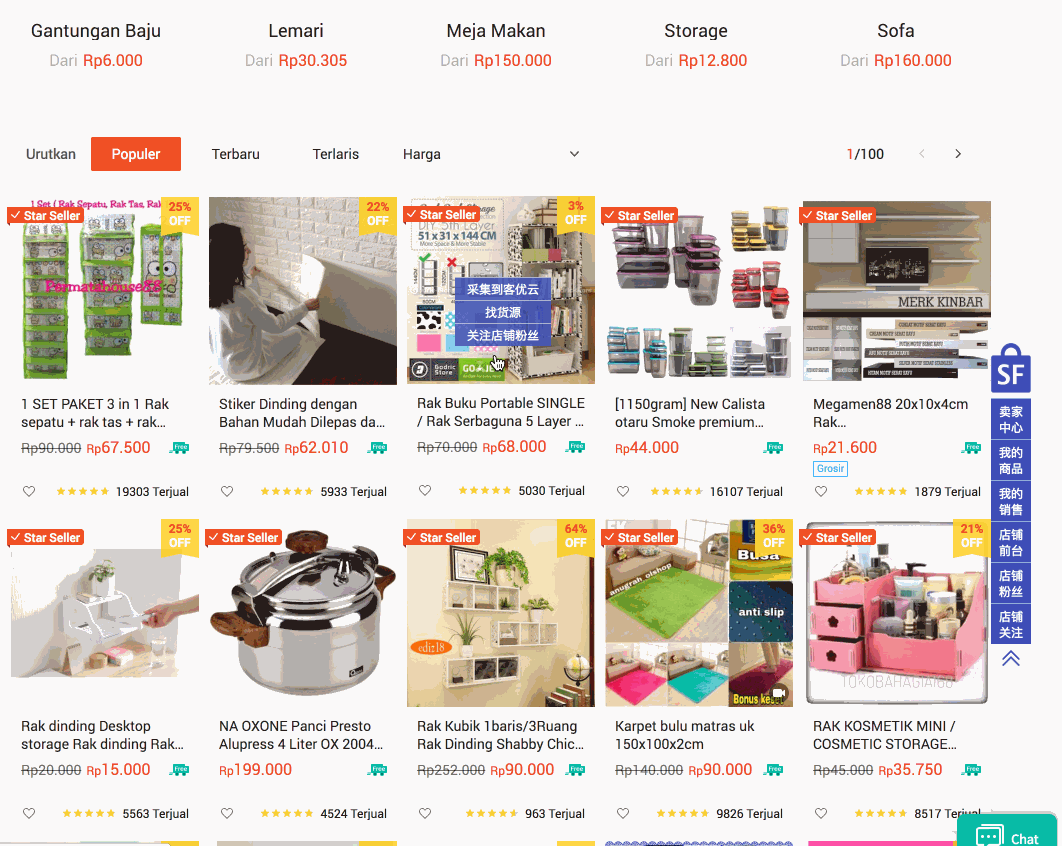Open RAK KOSMETIK MINI product title

(x=885, y=735)
